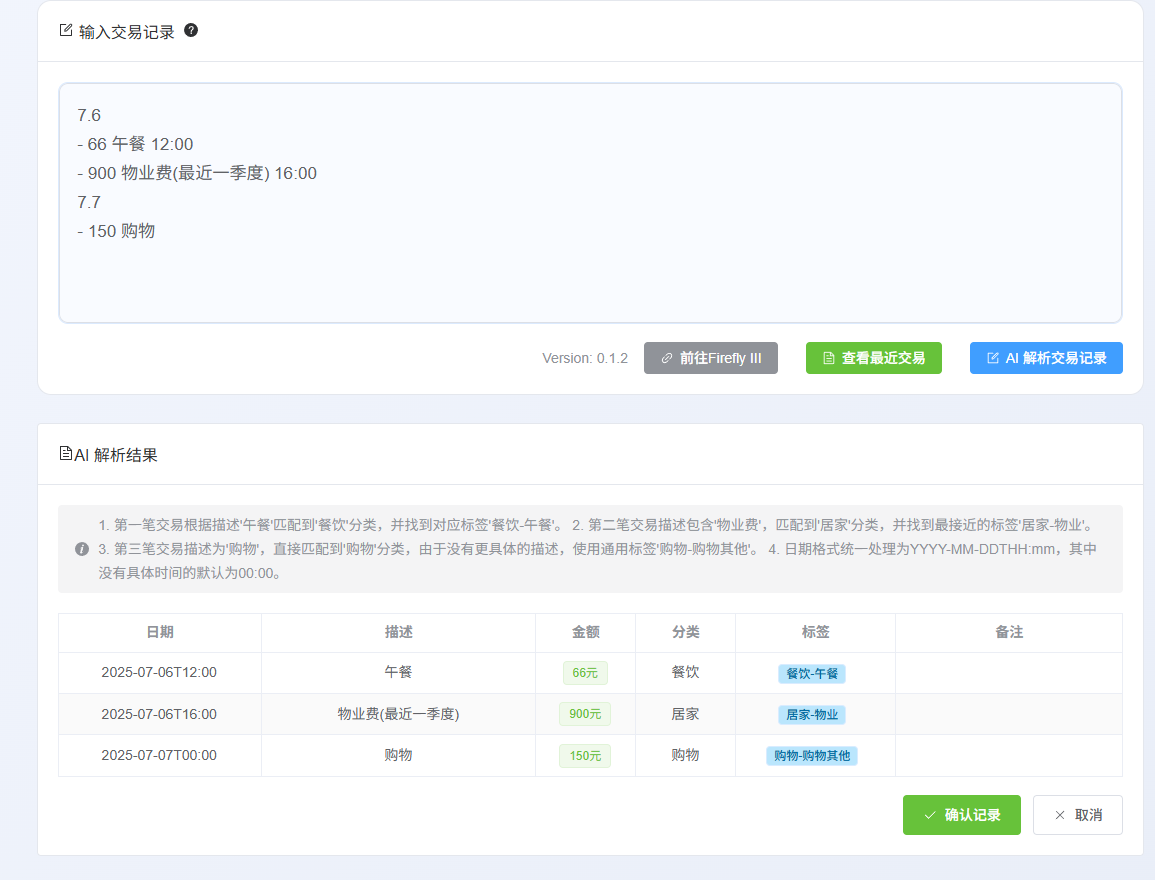The image size is (1155, 880).
Task: Select date cell 2025-07-07T00:00
Action: tap(159, 756)
